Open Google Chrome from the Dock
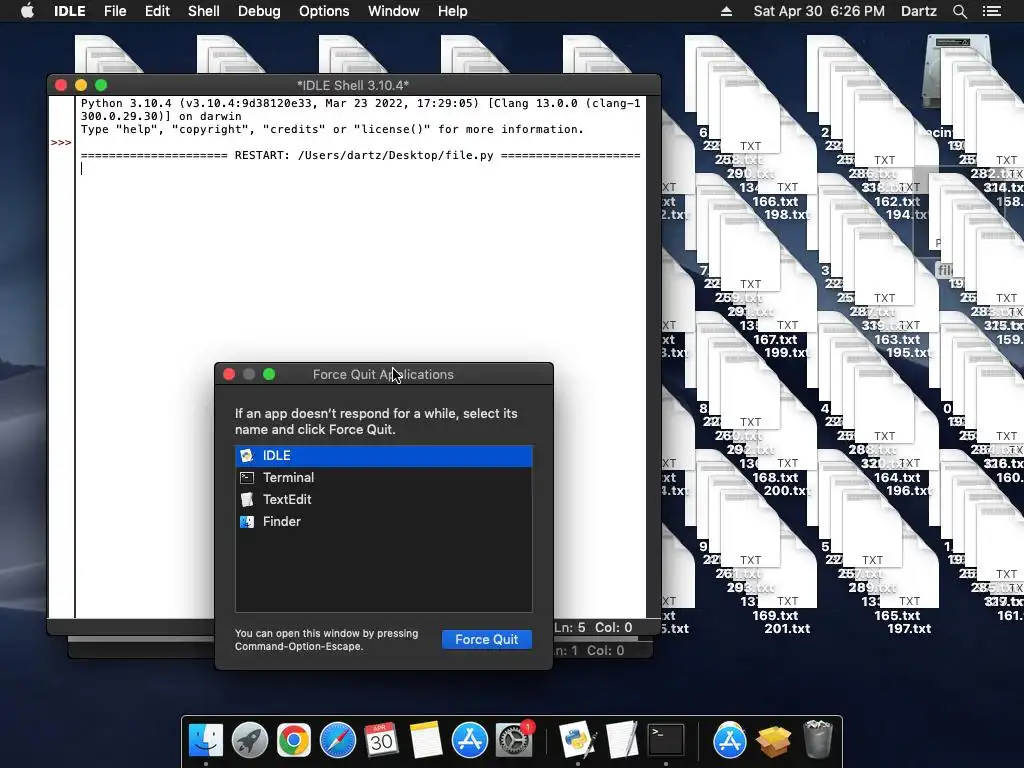Viewport: 1024px width, 768px height. [293, 740]
